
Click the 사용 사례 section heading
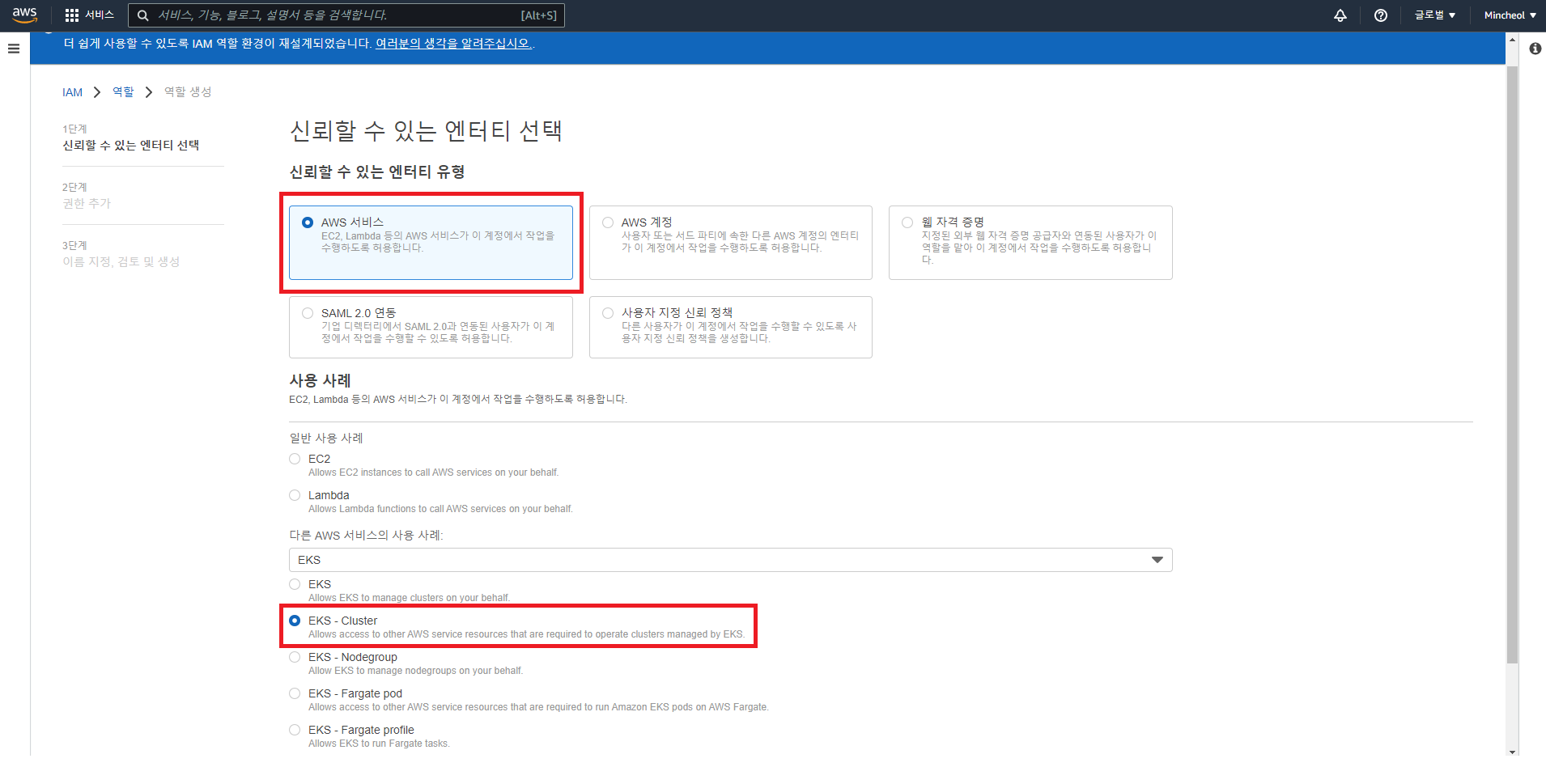pyautogui.click(x=321, y=380)
